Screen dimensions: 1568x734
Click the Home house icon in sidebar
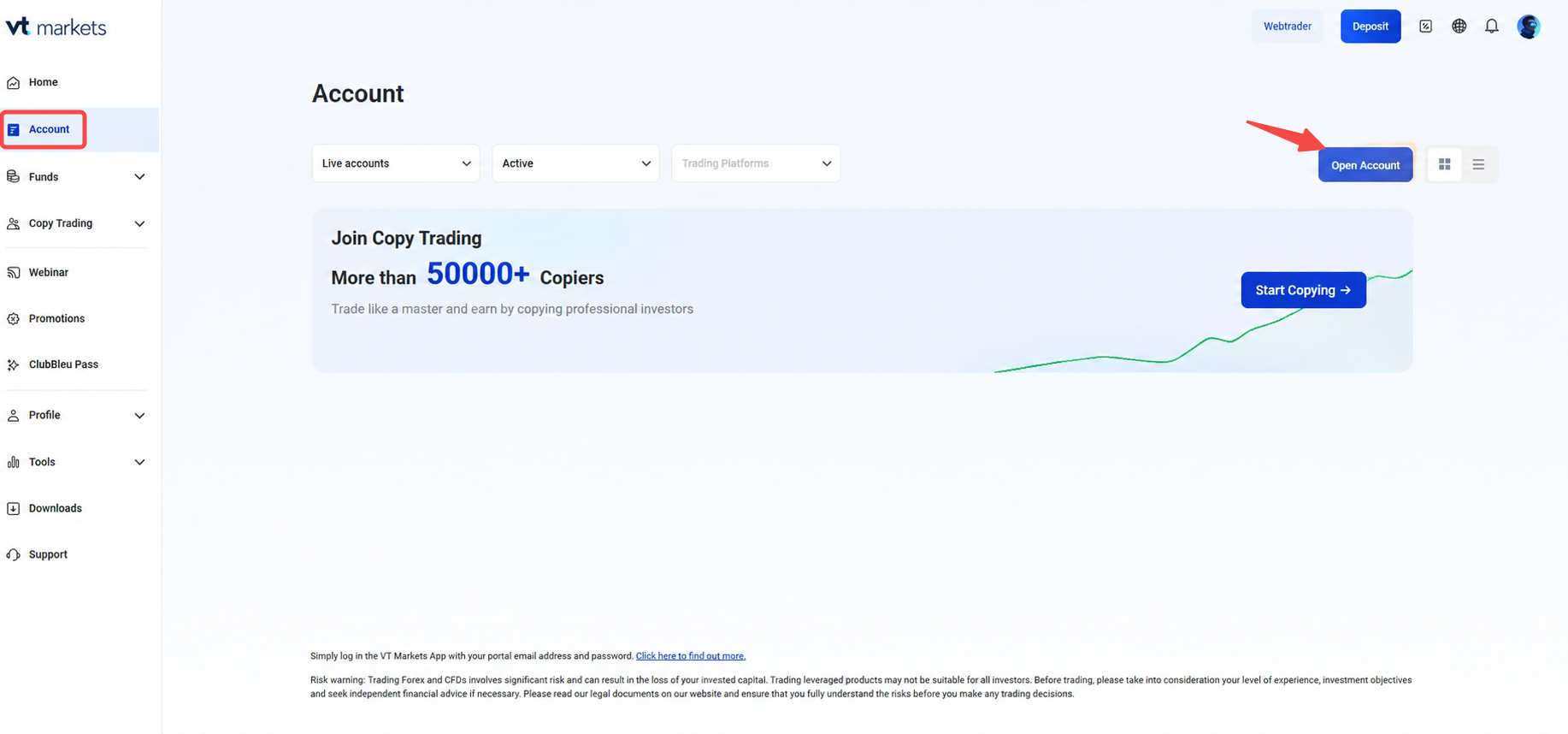(x=14, y=83)
